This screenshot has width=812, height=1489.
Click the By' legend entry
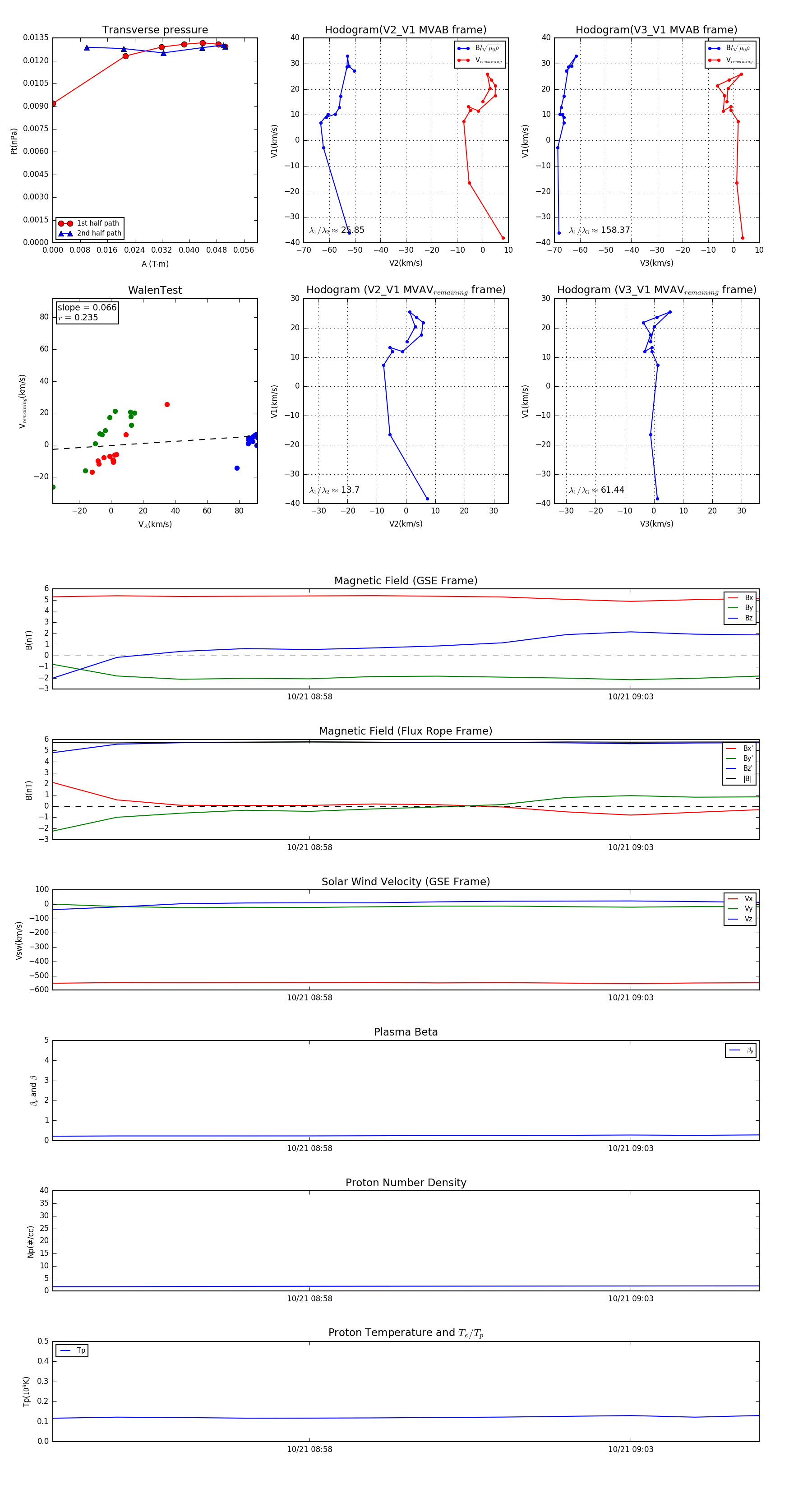[x=740, y=758]
